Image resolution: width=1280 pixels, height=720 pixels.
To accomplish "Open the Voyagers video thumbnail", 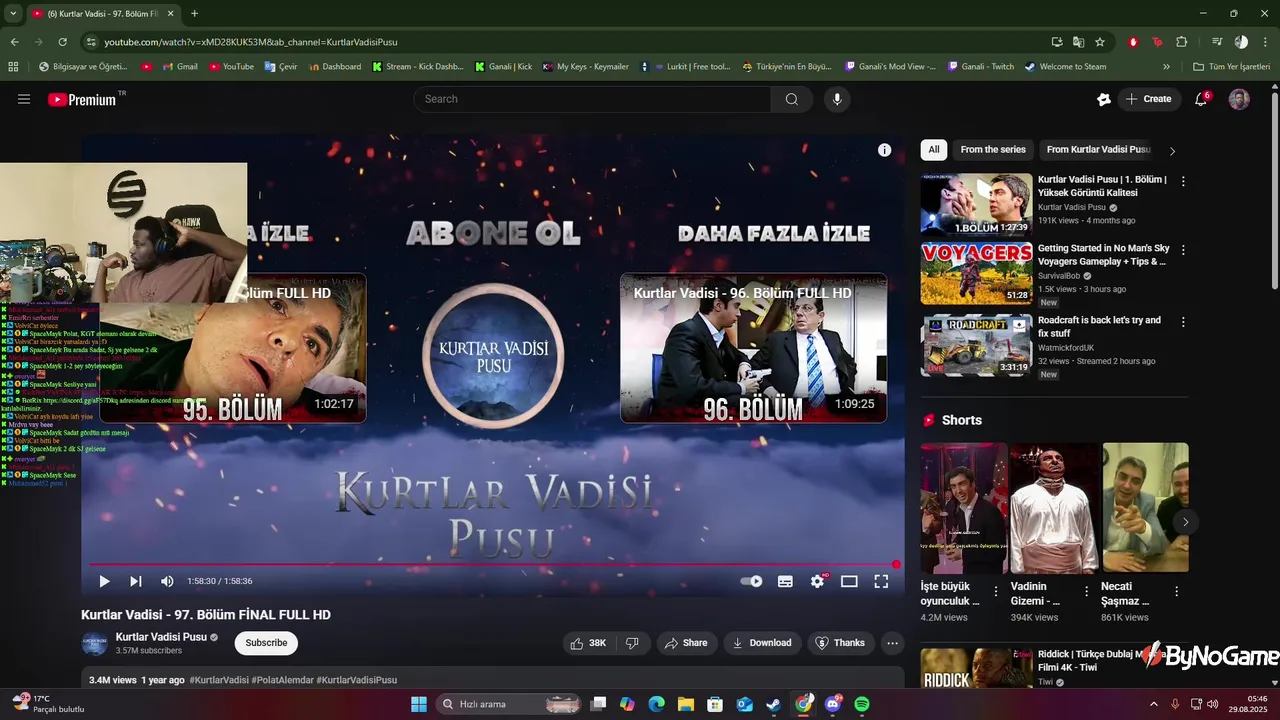I will 976,273.
